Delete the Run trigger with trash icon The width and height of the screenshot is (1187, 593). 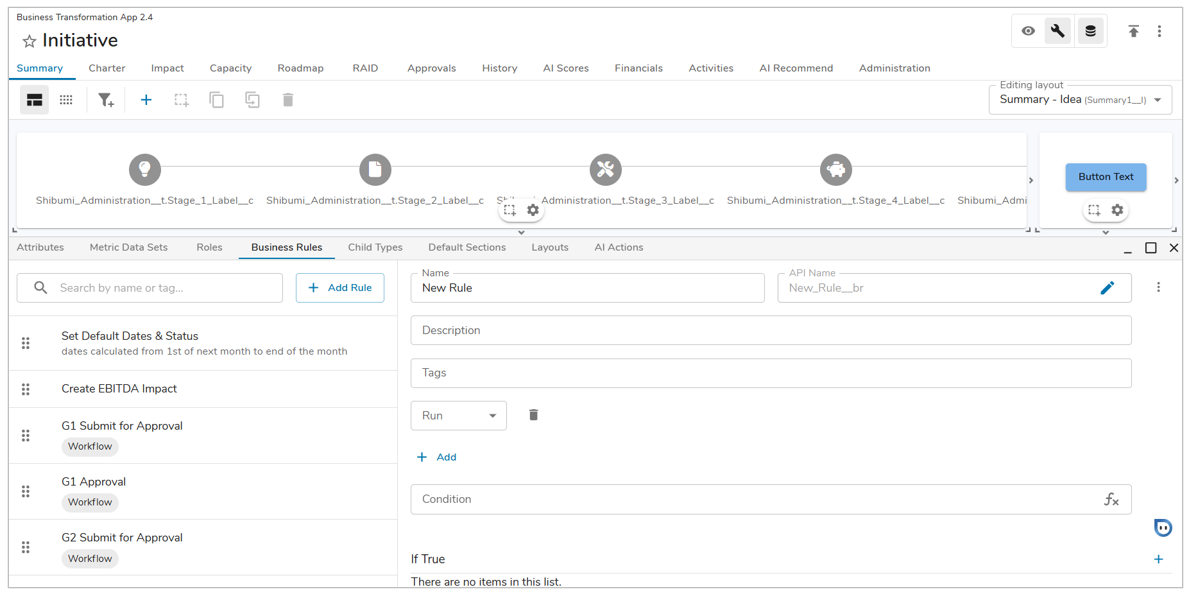point(533,415)
